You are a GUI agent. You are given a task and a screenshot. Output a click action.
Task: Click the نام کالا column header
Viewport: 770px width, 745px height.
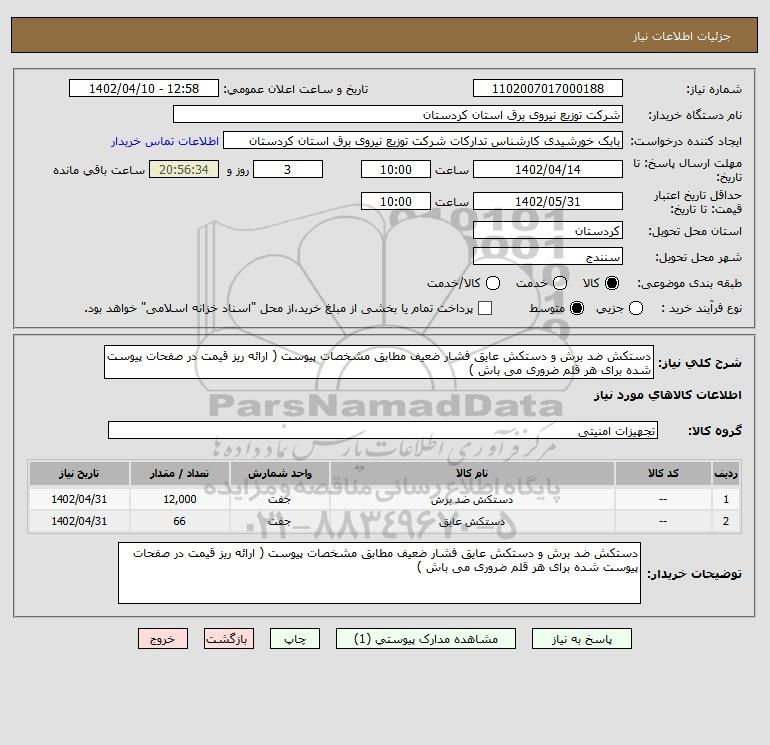tap(472, 473)
